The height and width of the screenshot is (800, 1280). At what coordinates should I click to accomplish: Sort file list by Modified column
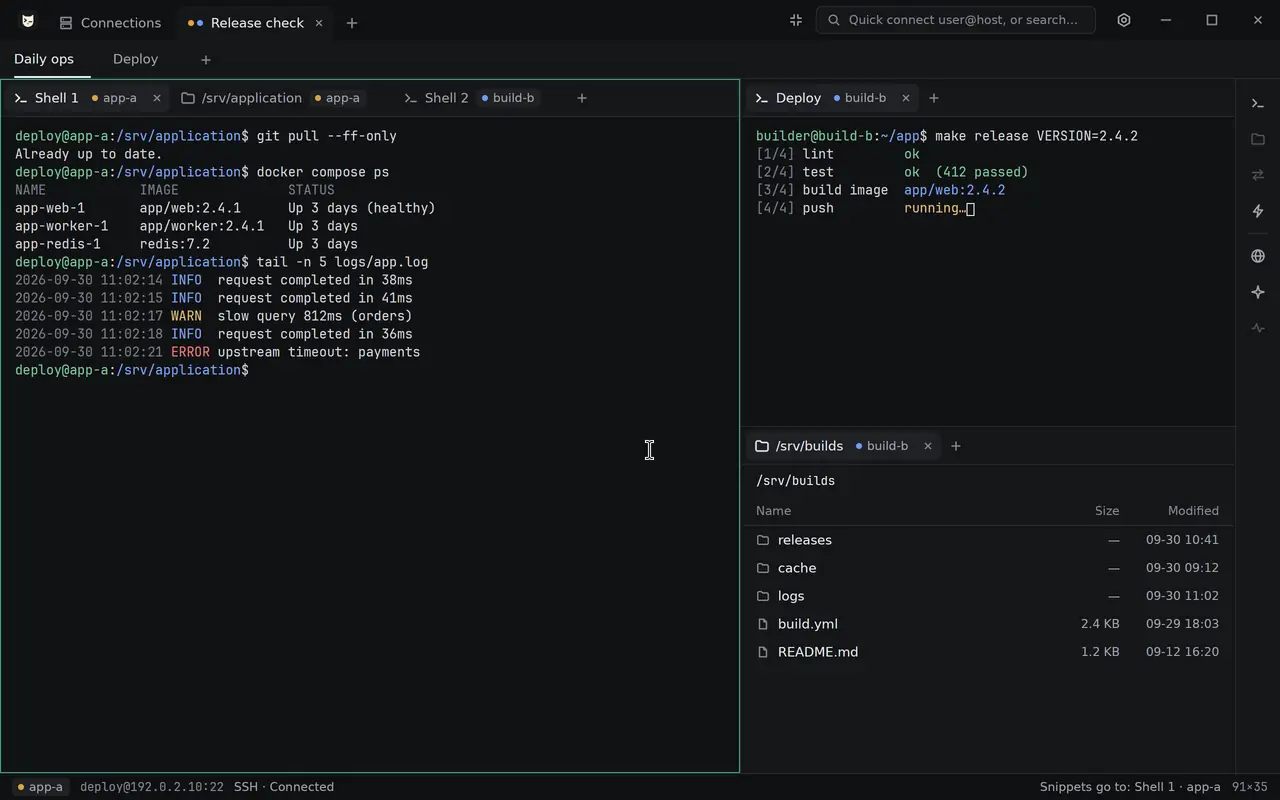1193,511
